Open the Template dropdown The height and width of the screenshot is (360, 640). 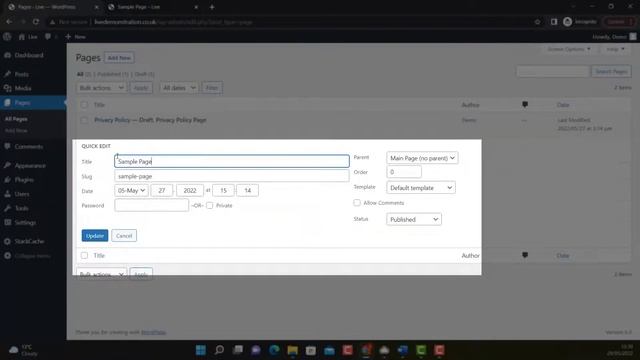421,188
